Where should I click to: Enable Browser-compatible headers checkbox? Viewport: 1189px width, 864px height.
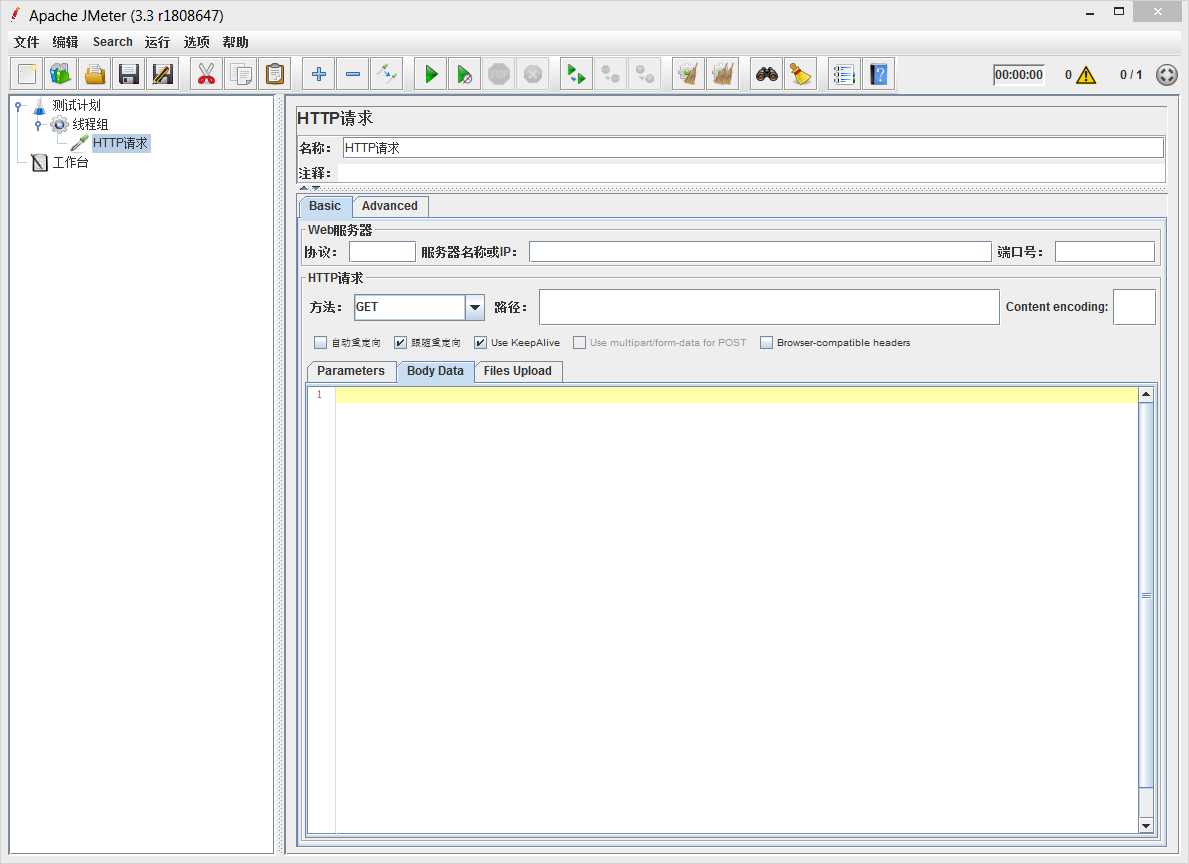click(x=767, y=343)
